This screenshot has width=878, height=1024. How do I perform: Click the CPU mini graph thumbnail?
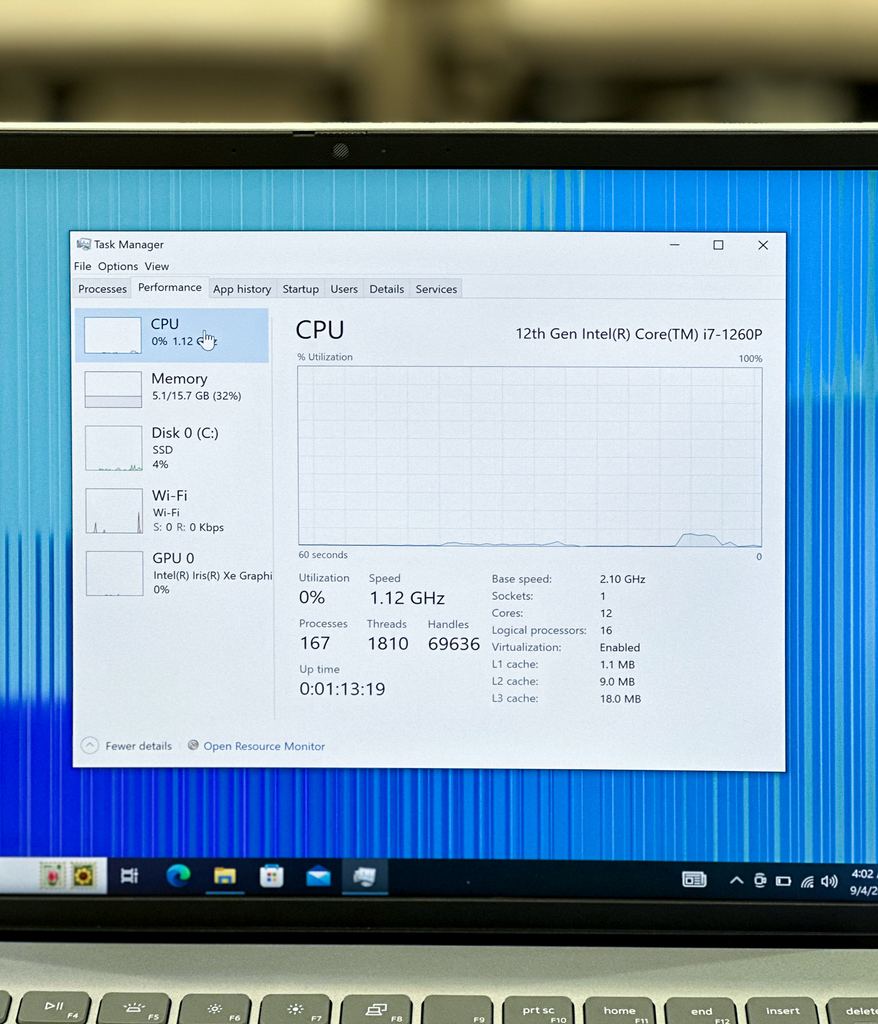tap(112, 335)
